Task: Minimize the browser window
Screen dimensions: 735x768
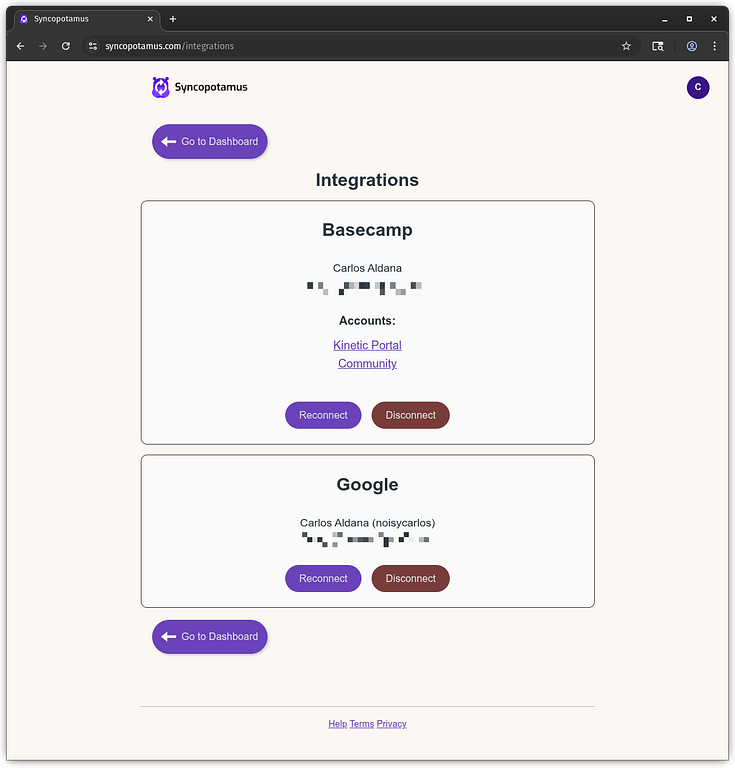Action: [664, 19]
